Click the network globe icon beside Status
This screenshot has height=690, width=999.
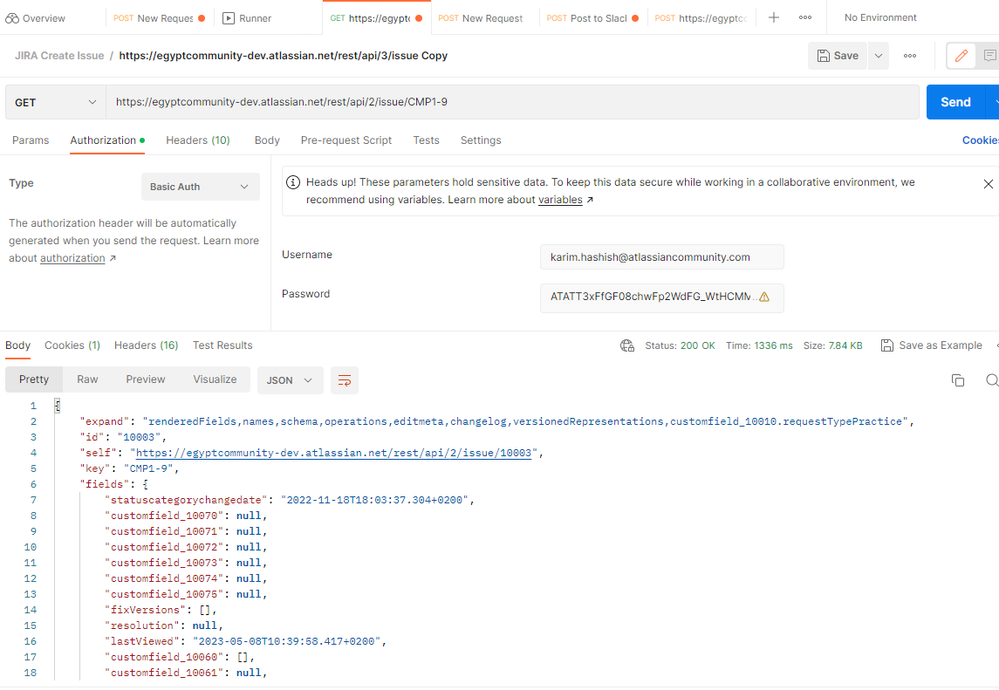[x=627, y=345]
